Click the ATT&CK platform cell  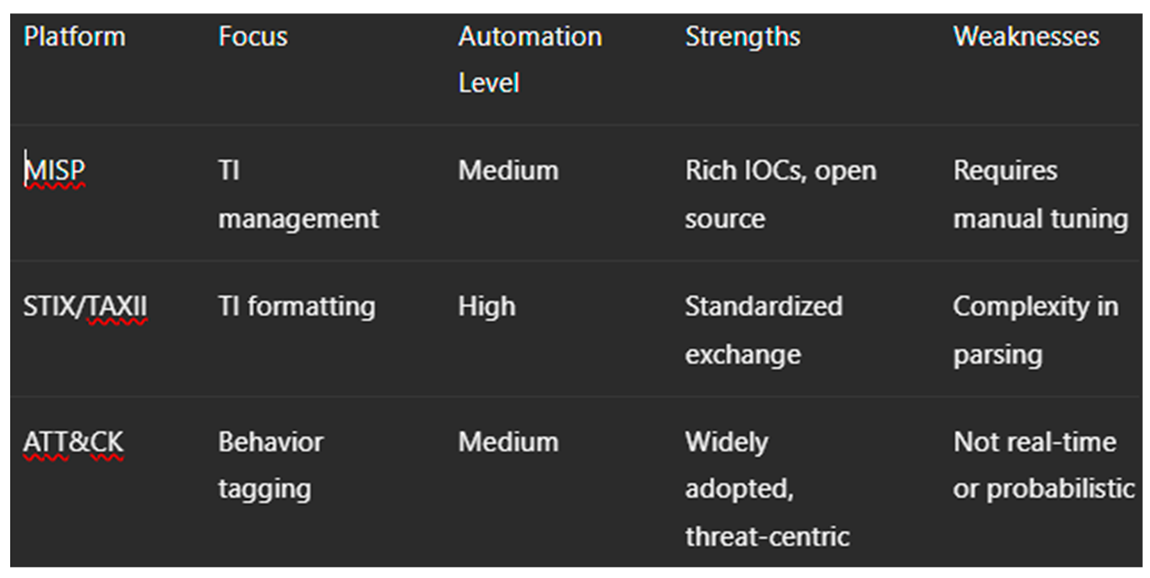73,442
